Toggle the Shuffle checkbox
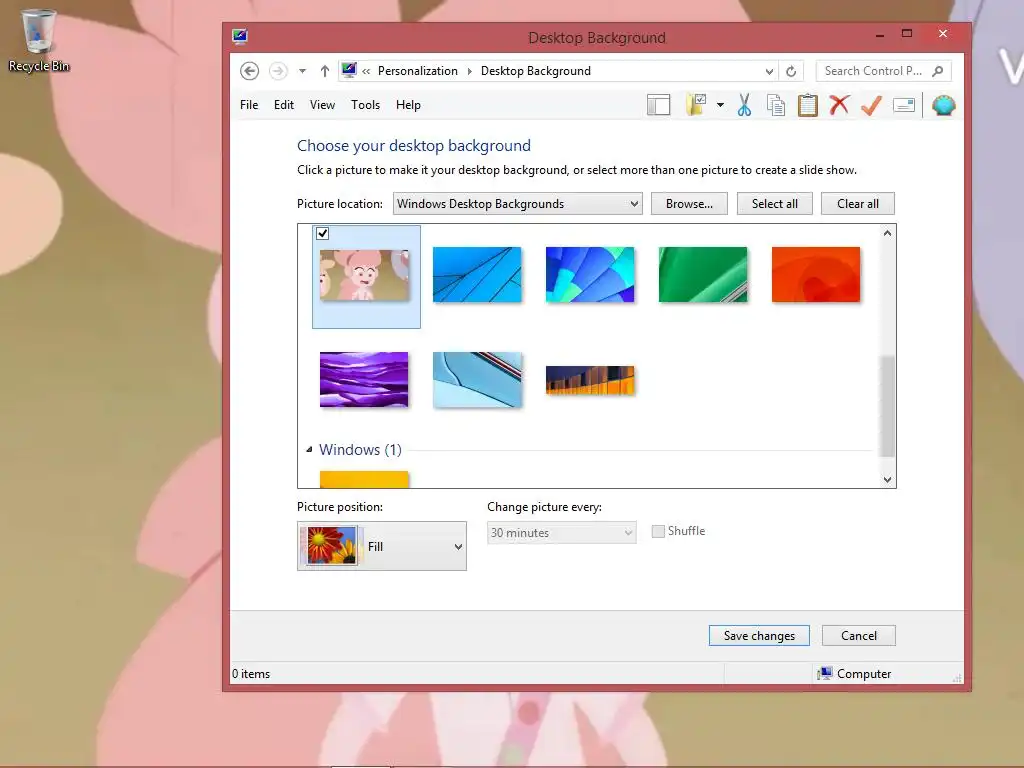Viewport: 1024px width, 768px height. 658,531
